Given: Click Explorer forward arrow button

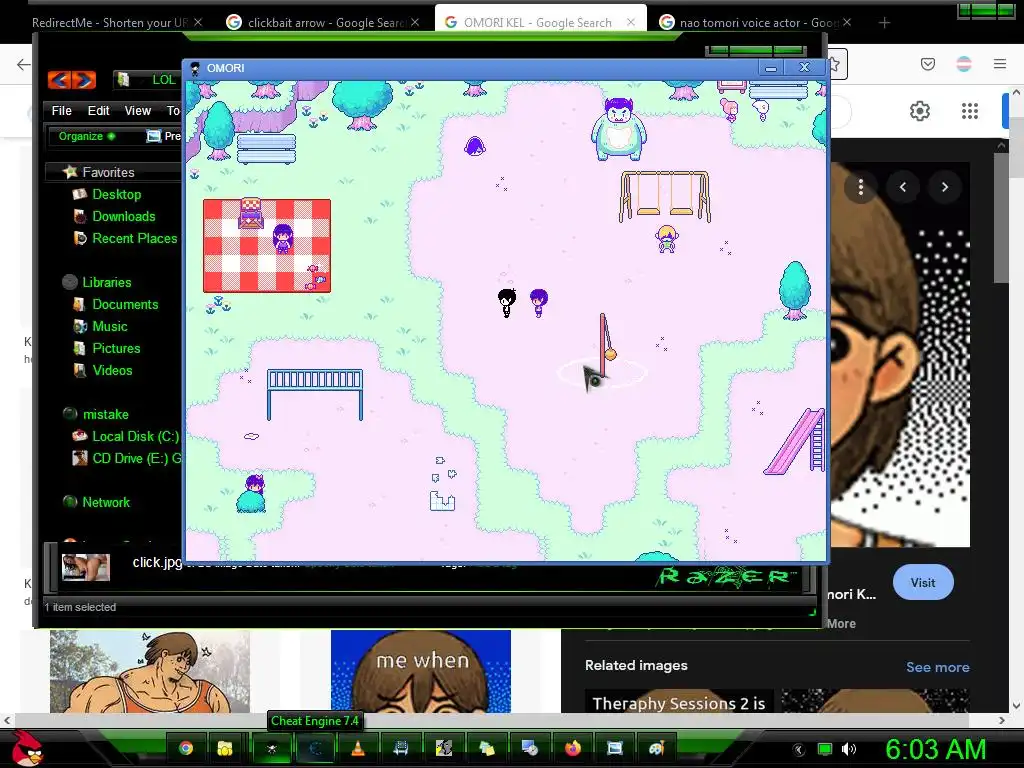Looking at the screenshot, I should point(84,80).
